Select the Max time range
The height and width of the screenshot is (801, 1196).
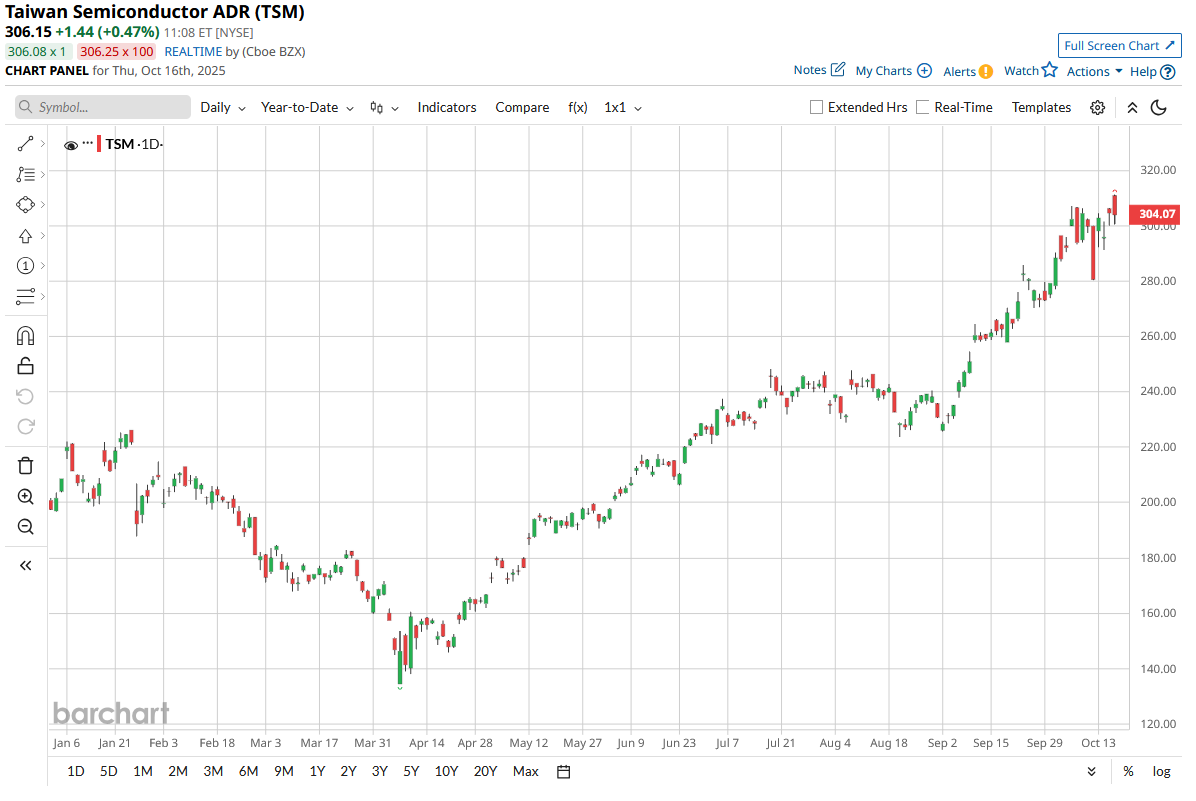[x=526, y=772]
